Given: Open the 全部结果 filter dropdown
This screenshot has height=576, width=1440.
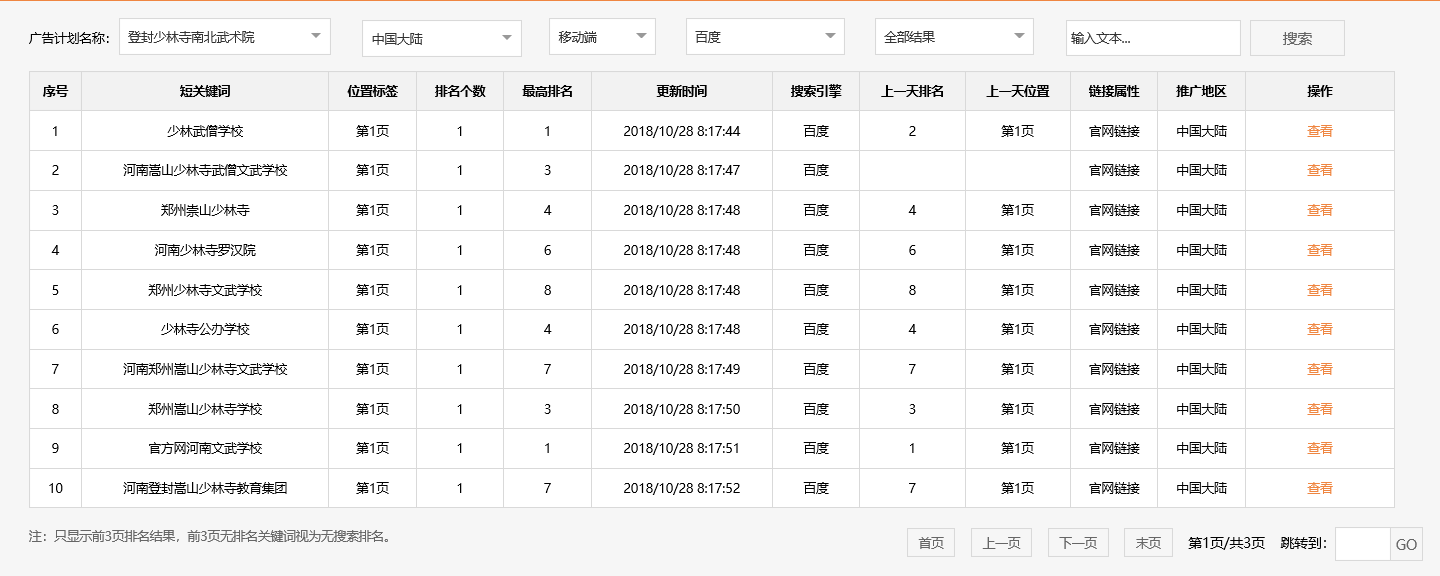Looking at the screenshot, I should [x=954, y=37].
